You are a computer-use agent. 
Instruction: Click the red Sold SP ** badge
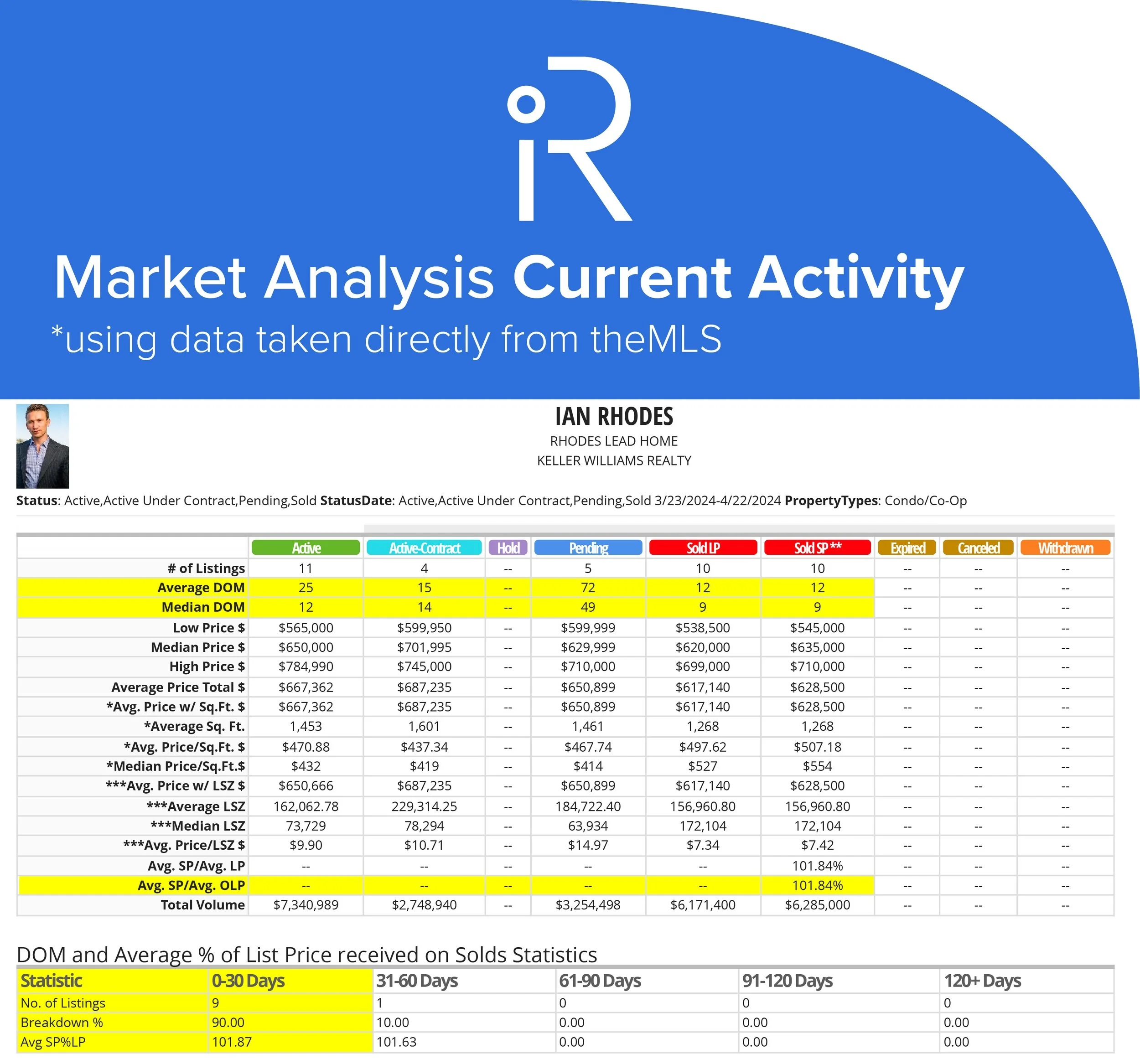(x=817, y=547)
